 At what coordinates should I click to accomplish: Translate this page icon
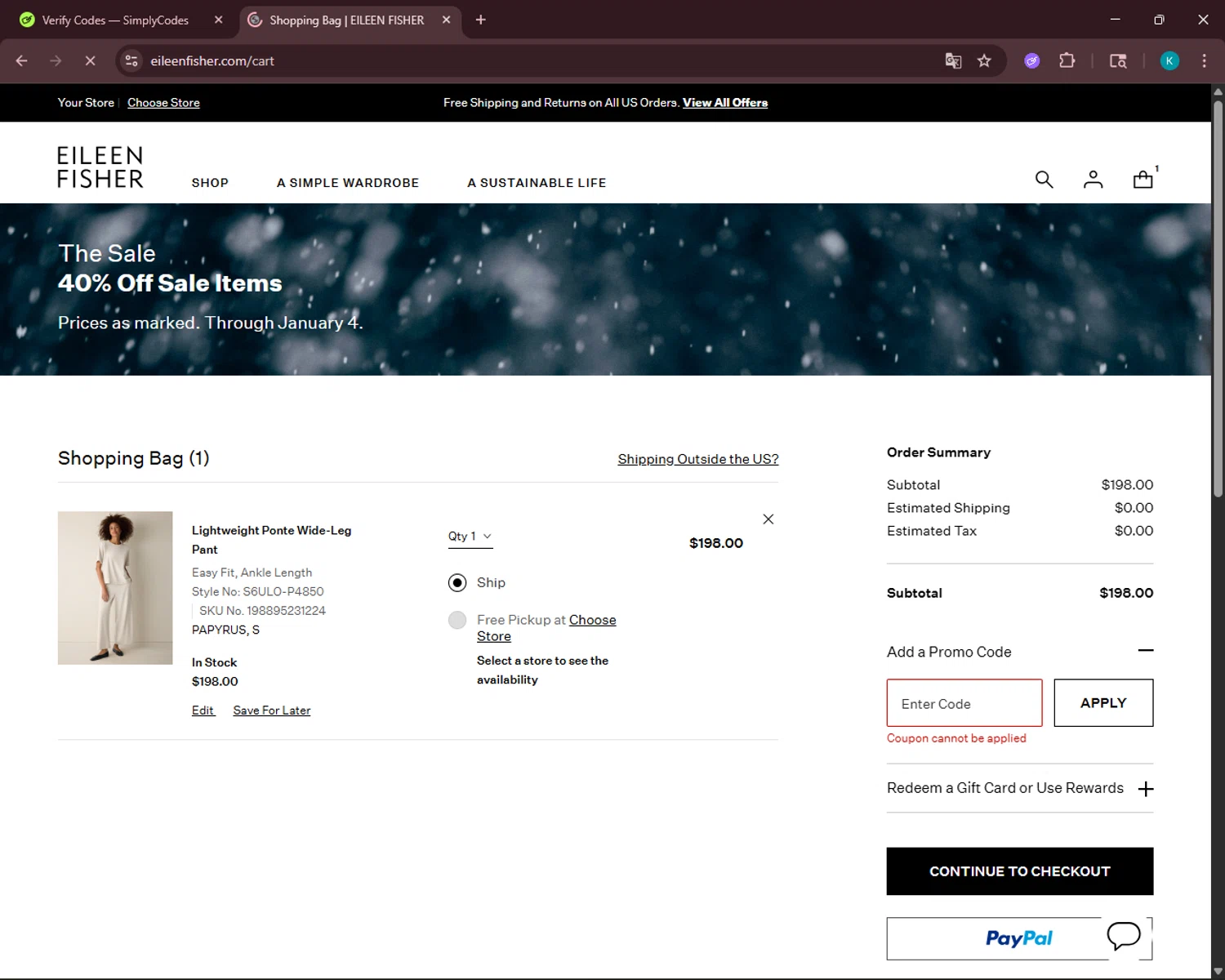[x=953, y=60]
